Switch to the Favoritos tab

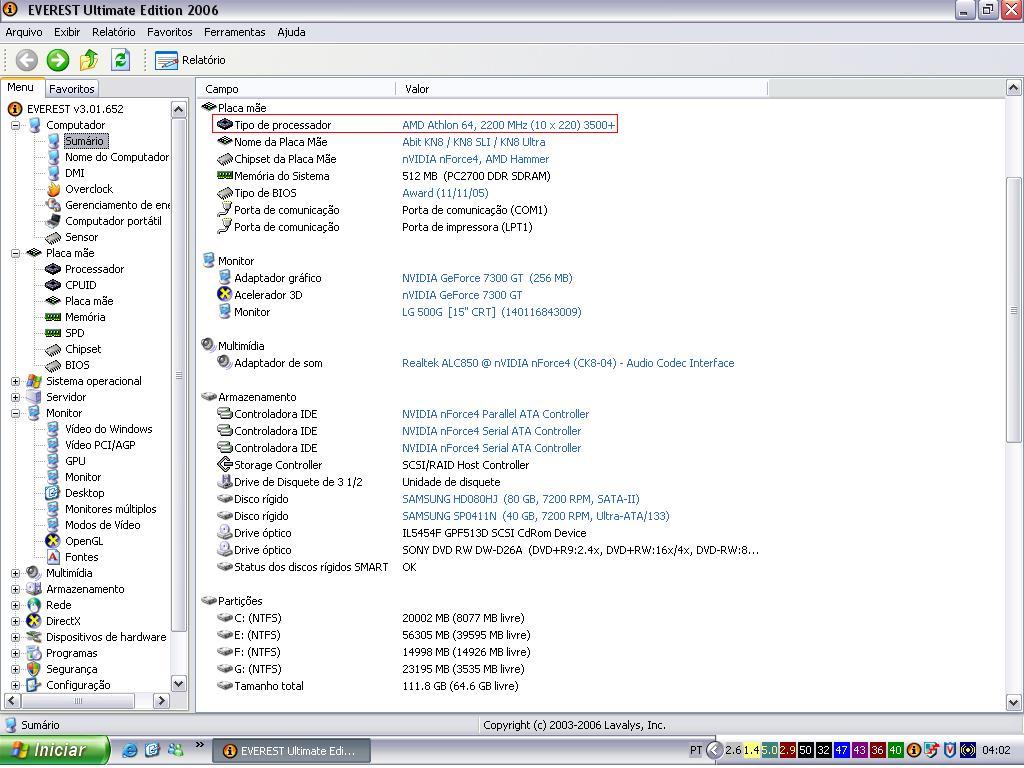(72, 89)
